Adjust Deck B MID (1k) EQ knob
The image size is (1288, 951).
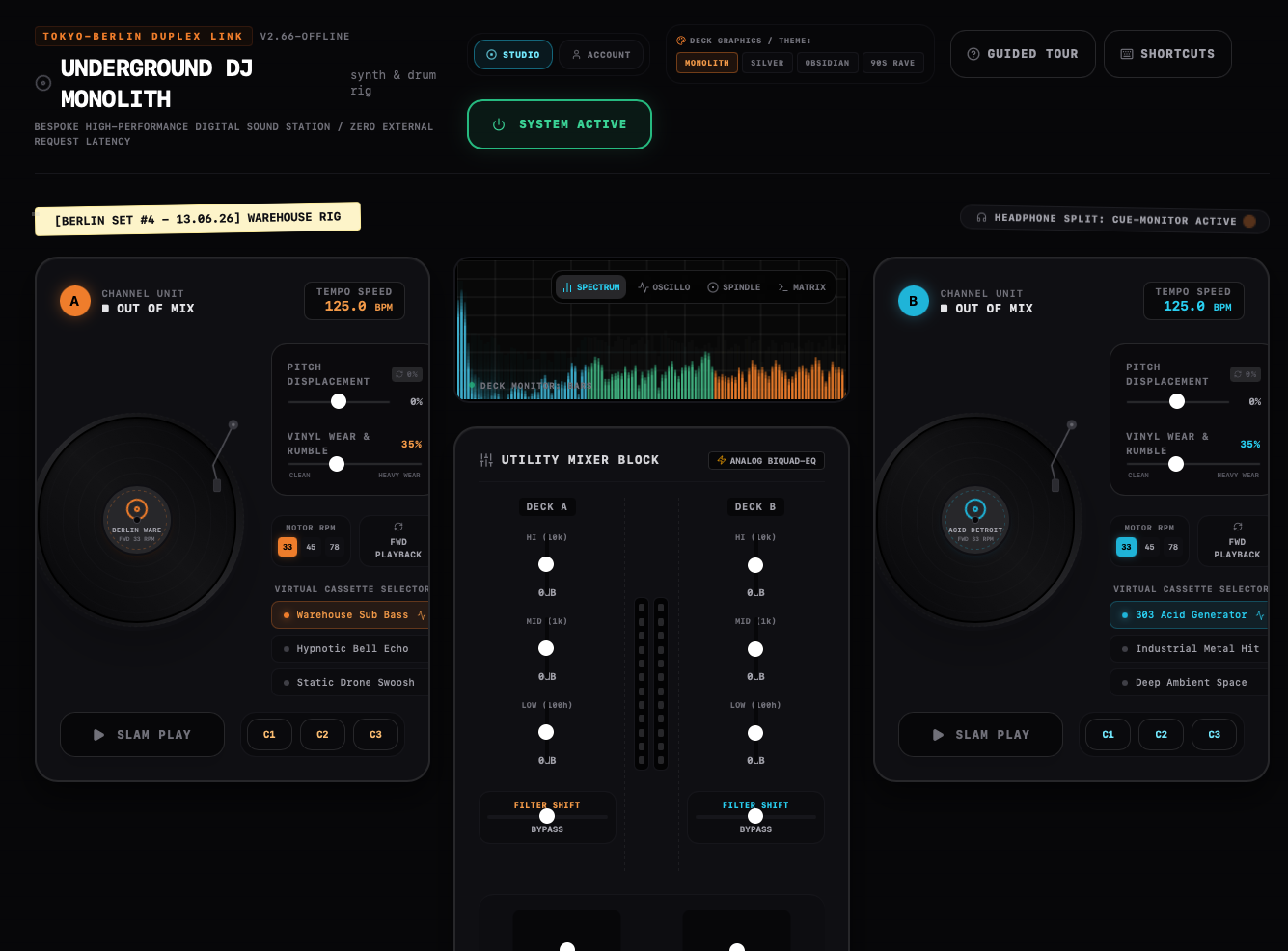(755, 649)
